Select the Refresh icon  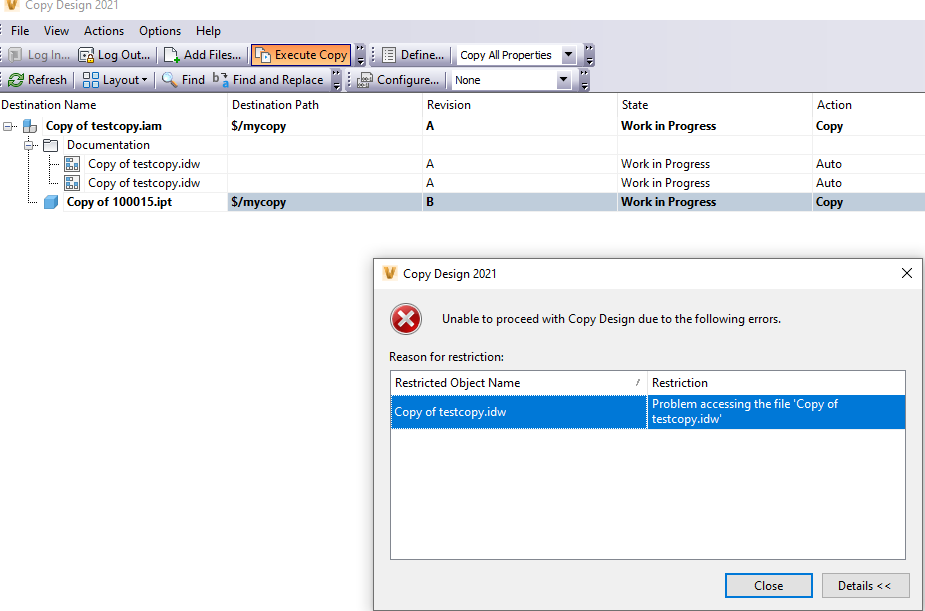coord(18,80)
